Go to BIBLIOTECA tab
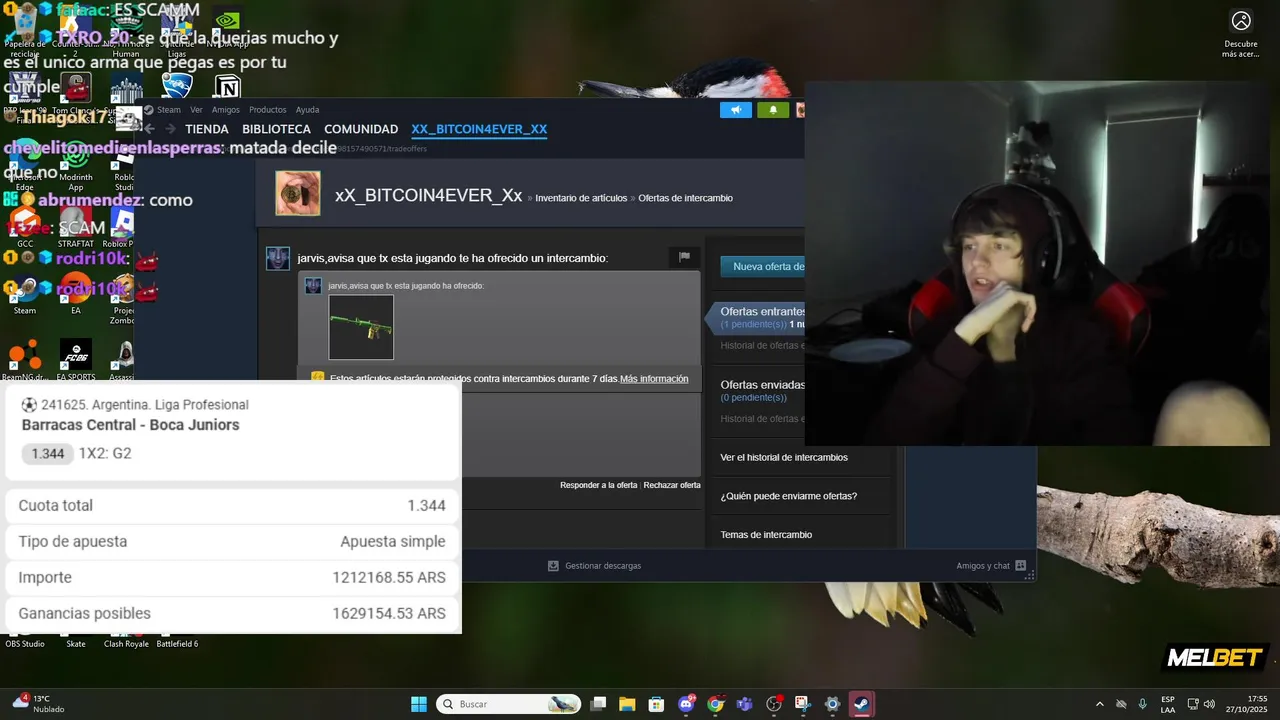The width and height of the screenshot is (1280, 720). coord(276,129)
